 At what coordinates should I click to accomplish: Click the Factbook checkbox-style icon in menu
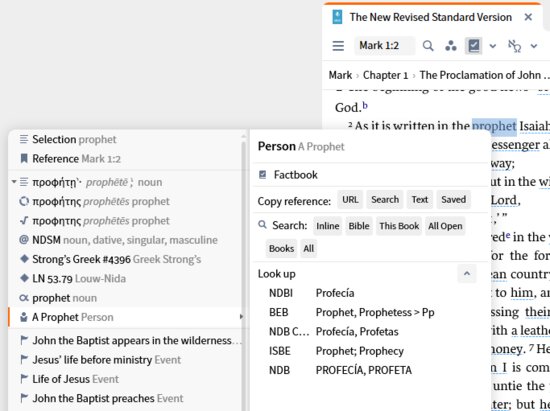click(x=263, y=174)
